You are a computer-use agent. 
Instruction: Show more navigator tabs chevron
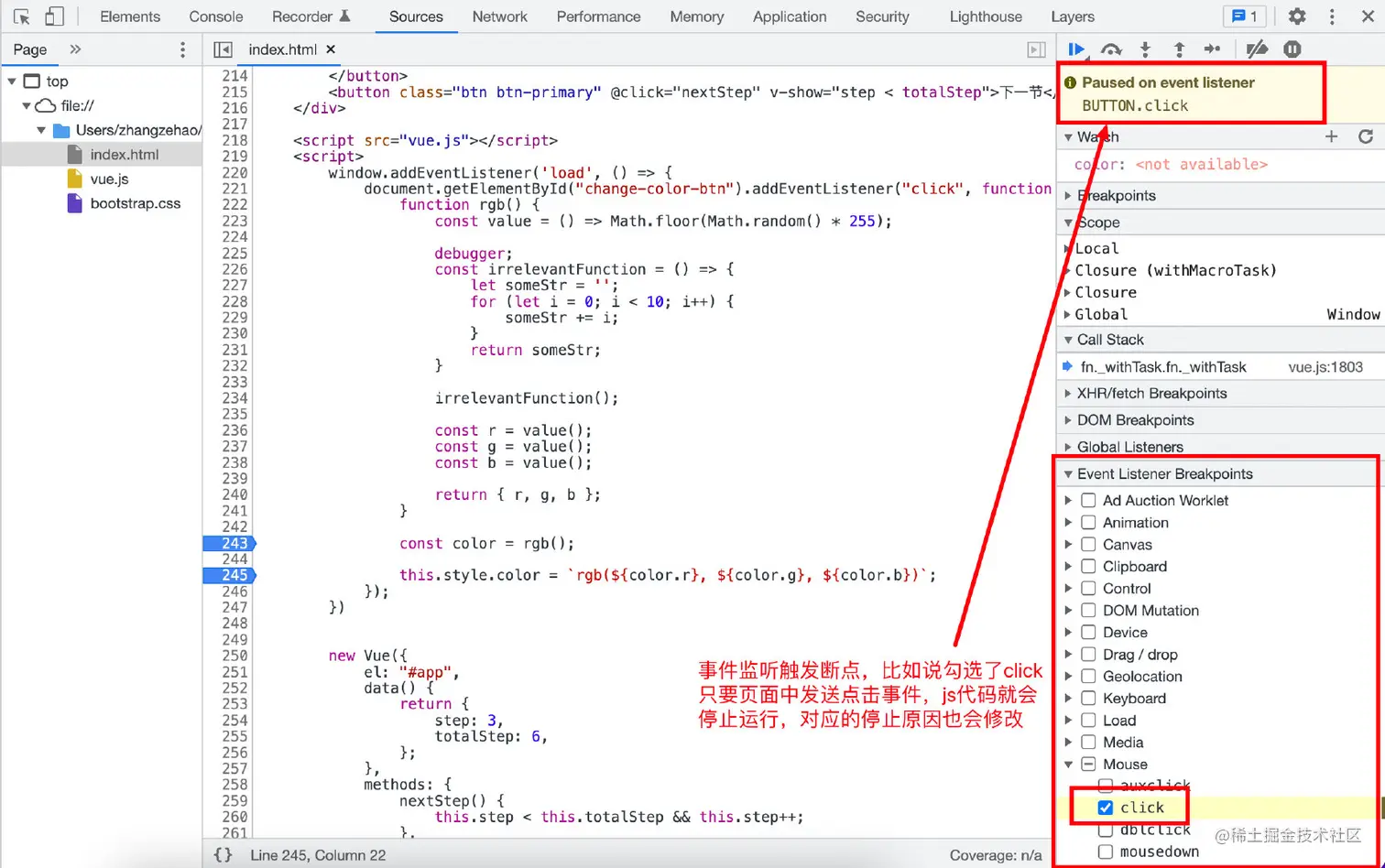(x=75, y=49)
